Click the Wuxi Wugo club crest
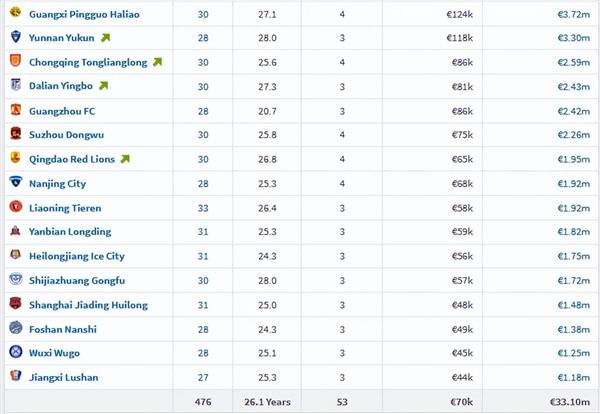Screen dimensions: 600x414 (x=15, y=352)
